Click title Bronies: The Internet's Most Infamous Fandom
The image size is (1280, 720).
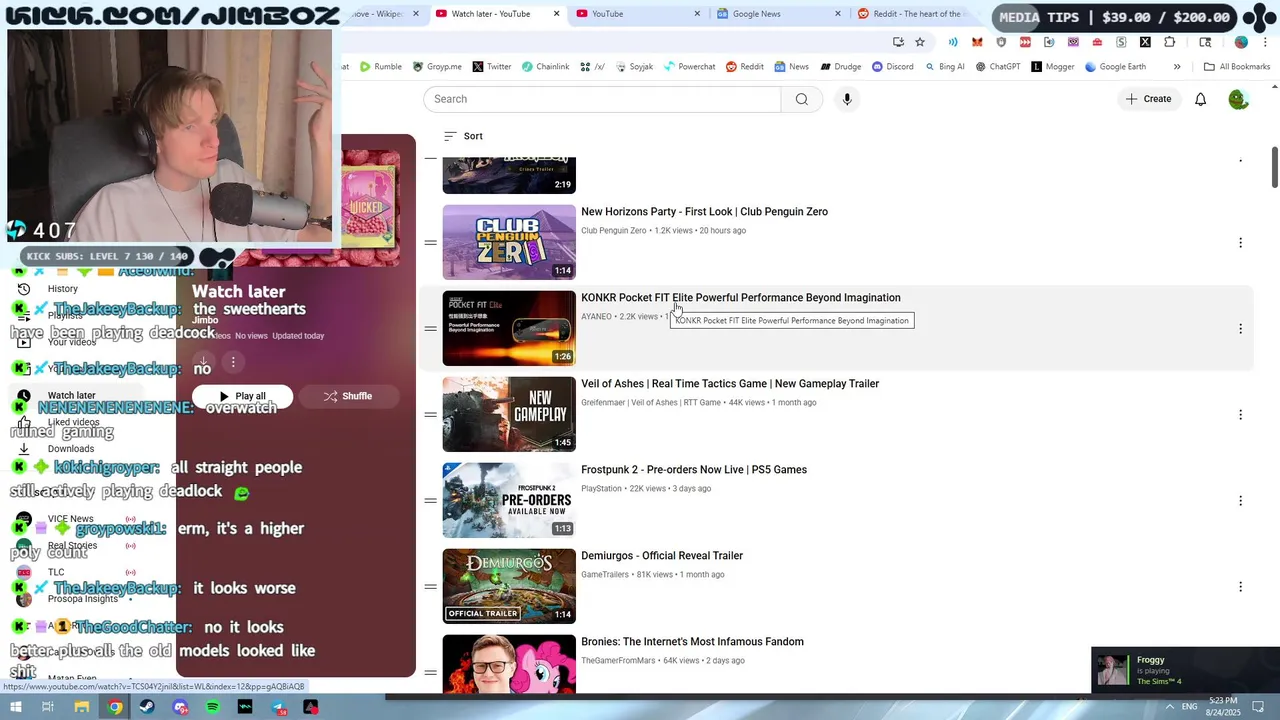point(692,642)
